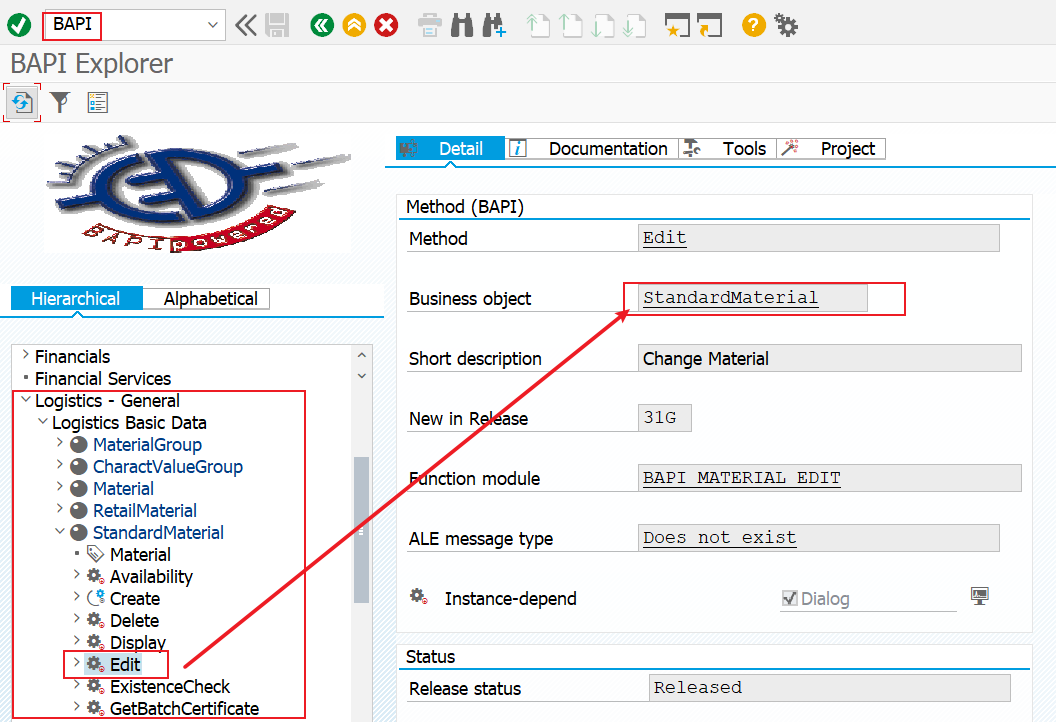This screenshot has height=722, width=1056.
Task: Open the command field dropdown arrow
Action: pyautogui.click(x=213, y=25)
